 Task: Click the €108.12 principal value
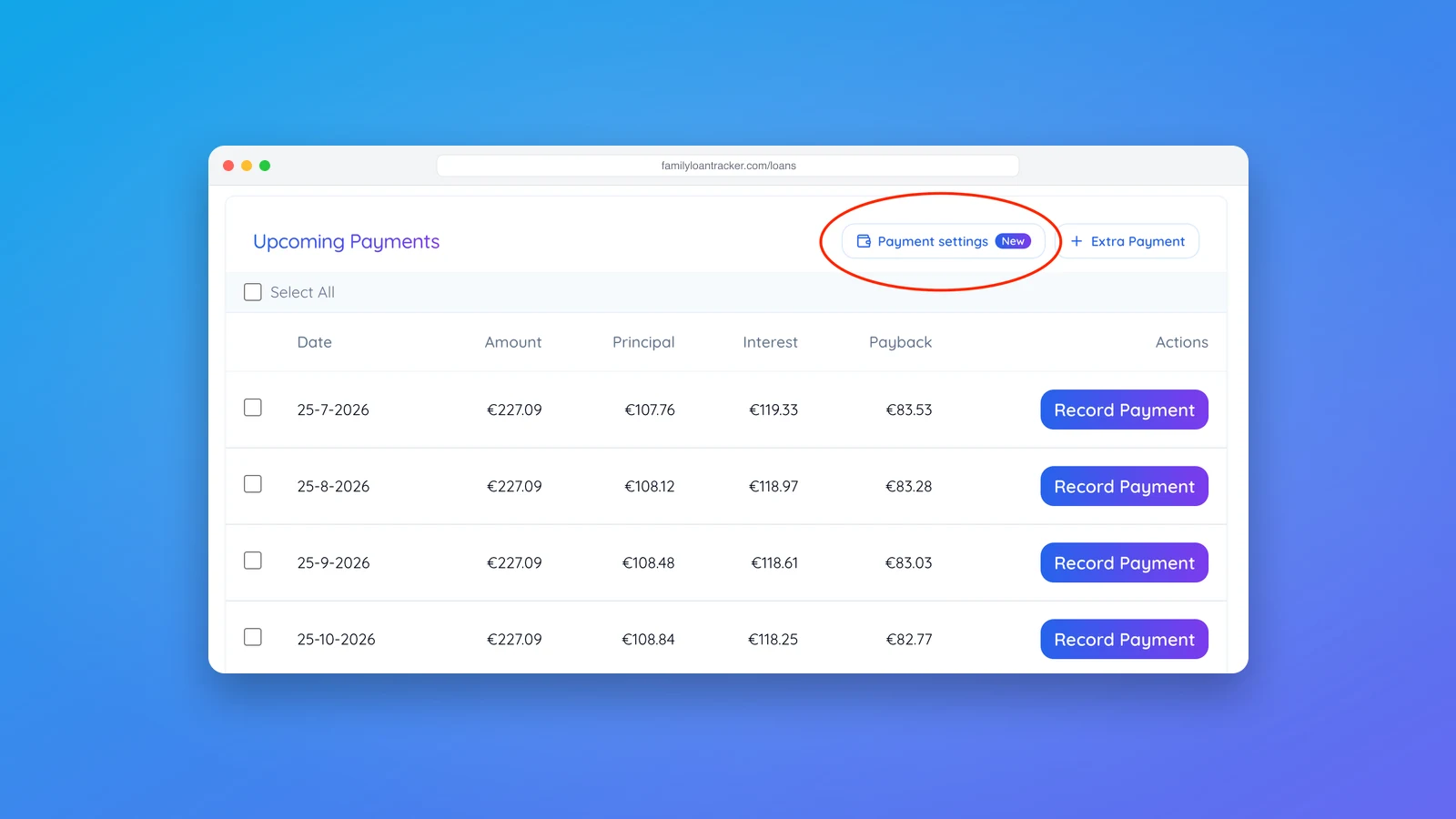tap(650, 486)
